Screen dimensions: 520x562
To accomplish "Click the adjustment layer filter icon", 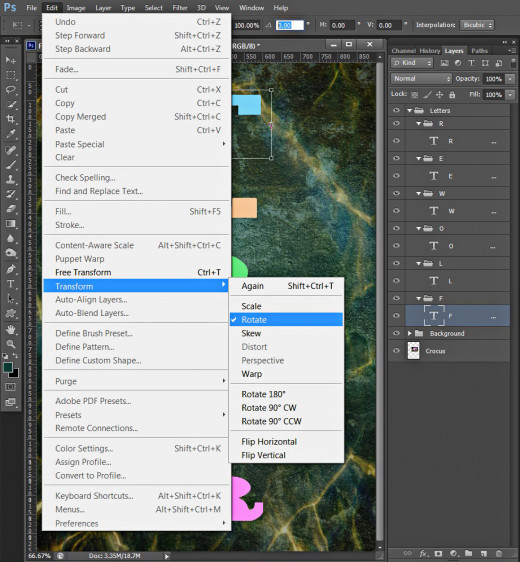I will (458, 63).
